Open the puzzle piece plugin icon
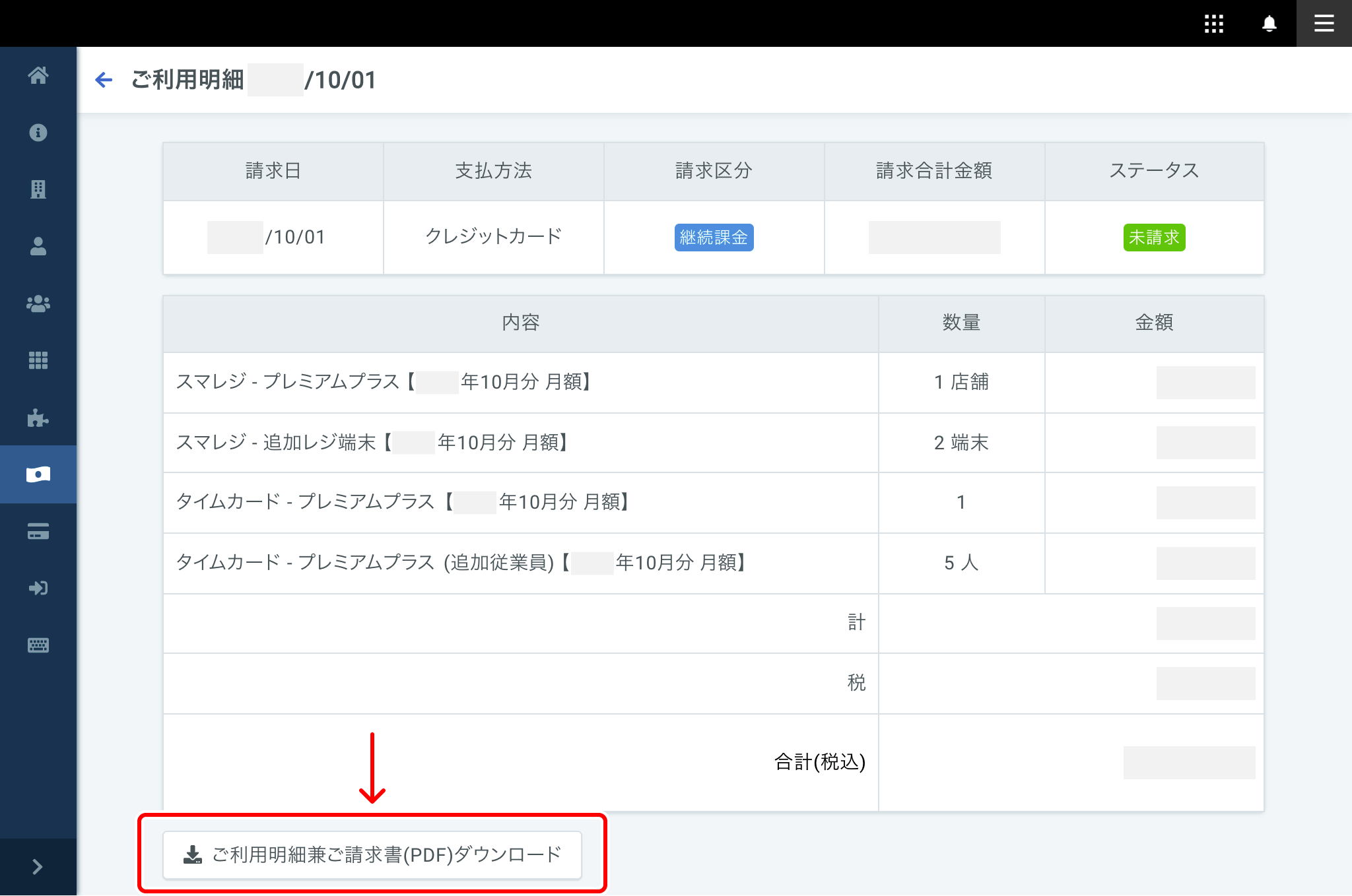This screenshot has height=896, width=1352. (x=38, y=418)
